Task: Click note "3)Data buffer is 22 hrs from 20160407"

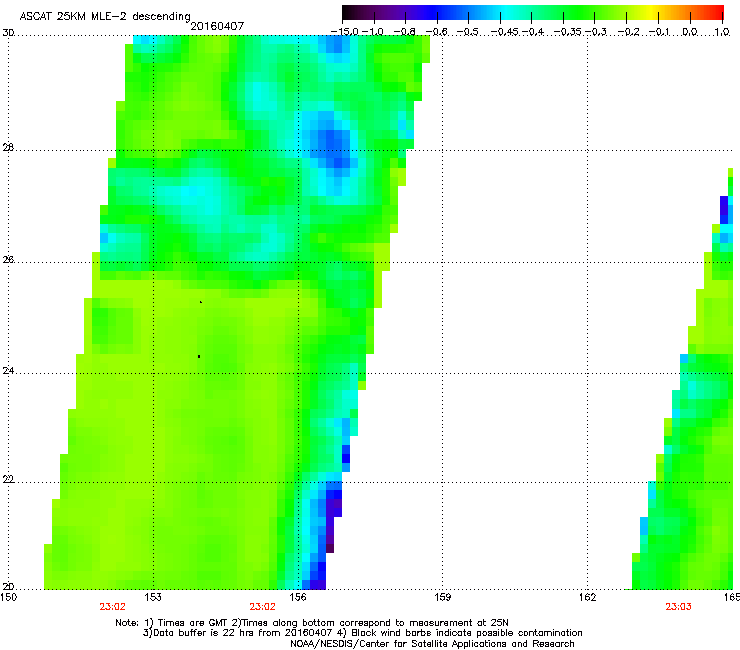Action: [237, 633]
